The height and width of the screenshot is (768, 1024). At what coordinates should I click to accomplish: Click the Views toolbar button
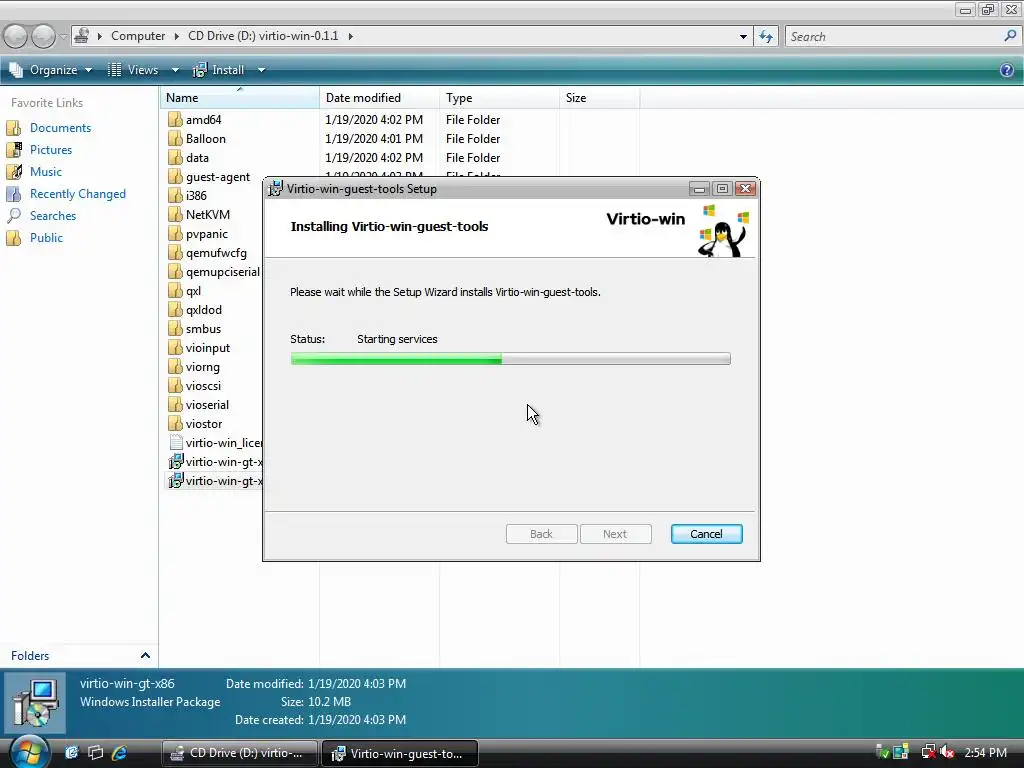click(133, 70)
